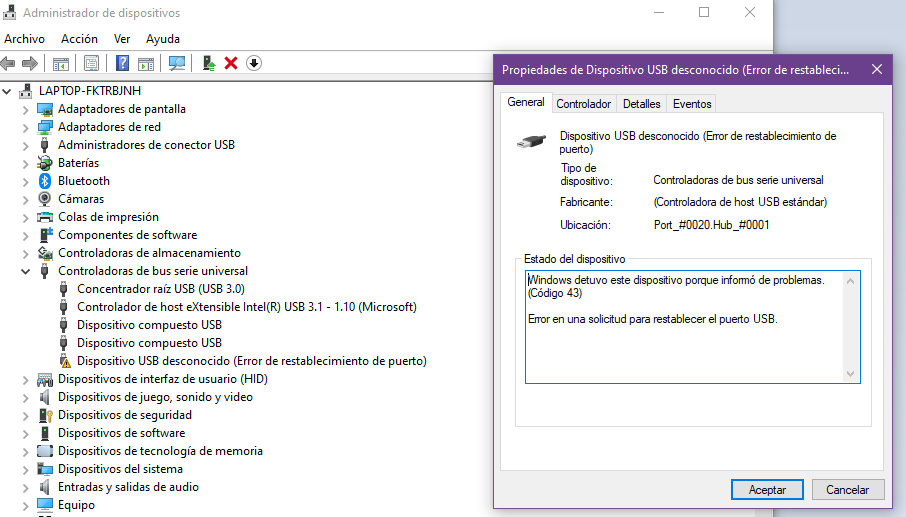Toggle the action pane toolbar icon
This screenshot has width=906, height=517.
click(x=146, y=64)
